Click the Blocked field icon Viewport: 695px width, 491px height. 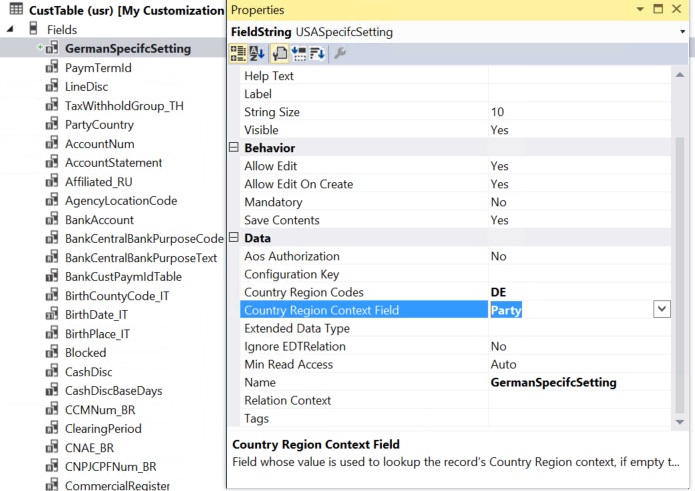[51, 353]
